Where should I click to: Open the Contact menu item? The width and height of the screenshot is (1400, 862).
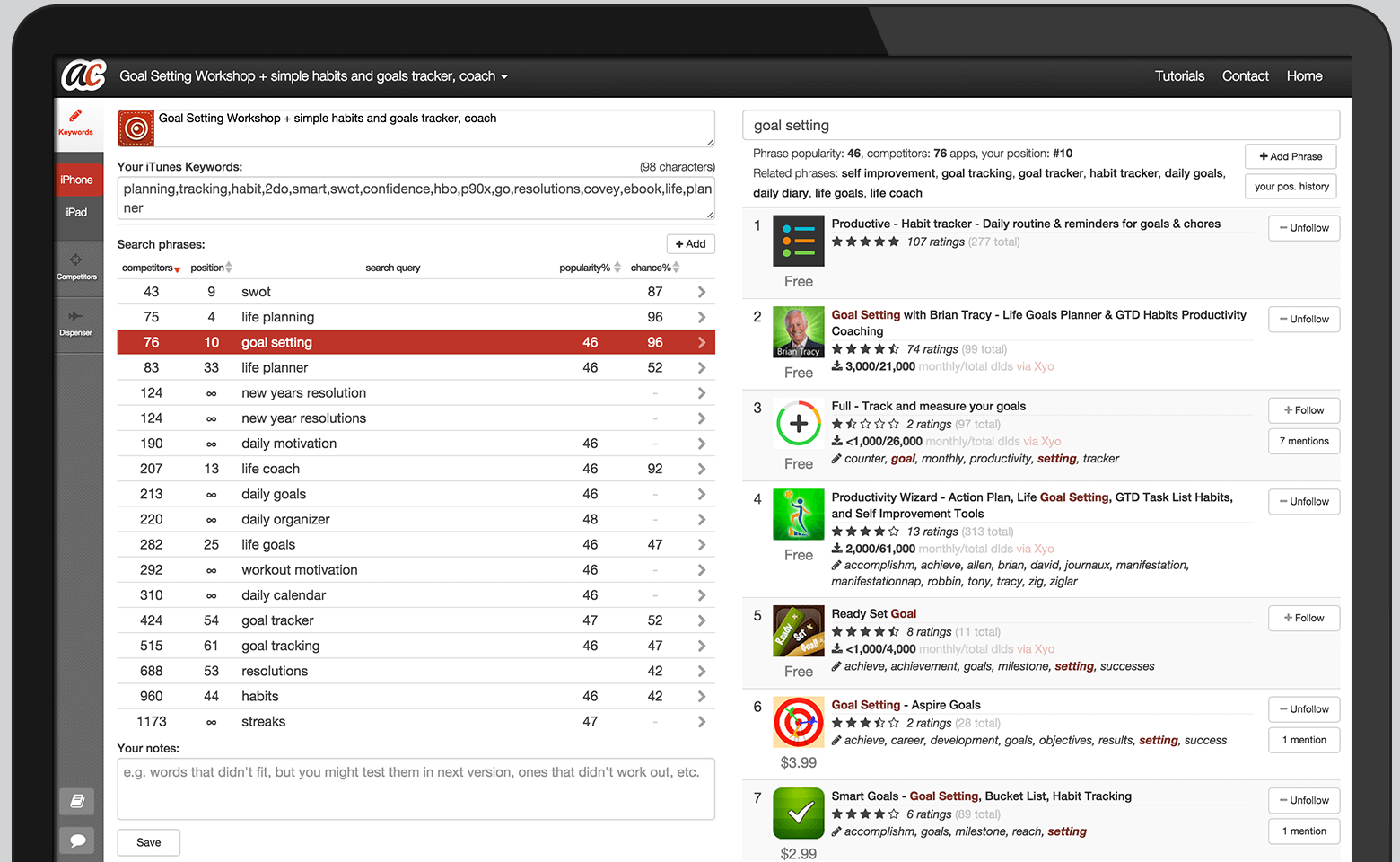(x=1245, y=76)
